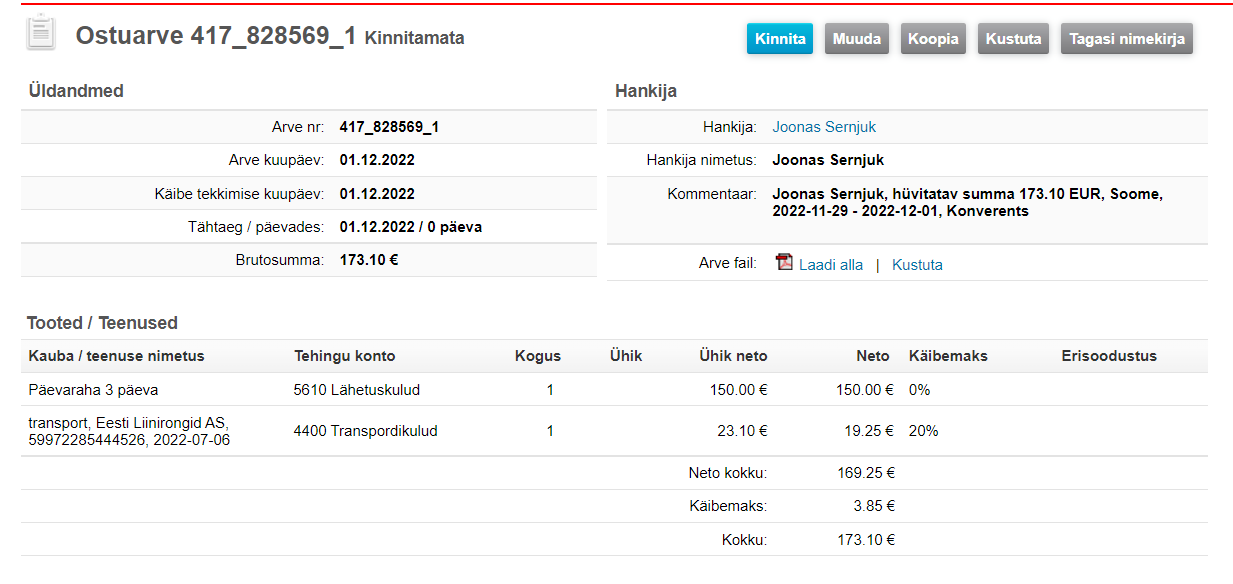The image size is (1233, 584).
Task: Select the heading Ostuarve 417_828569_1
Action: pyautogui.click(x=216, y=36)
